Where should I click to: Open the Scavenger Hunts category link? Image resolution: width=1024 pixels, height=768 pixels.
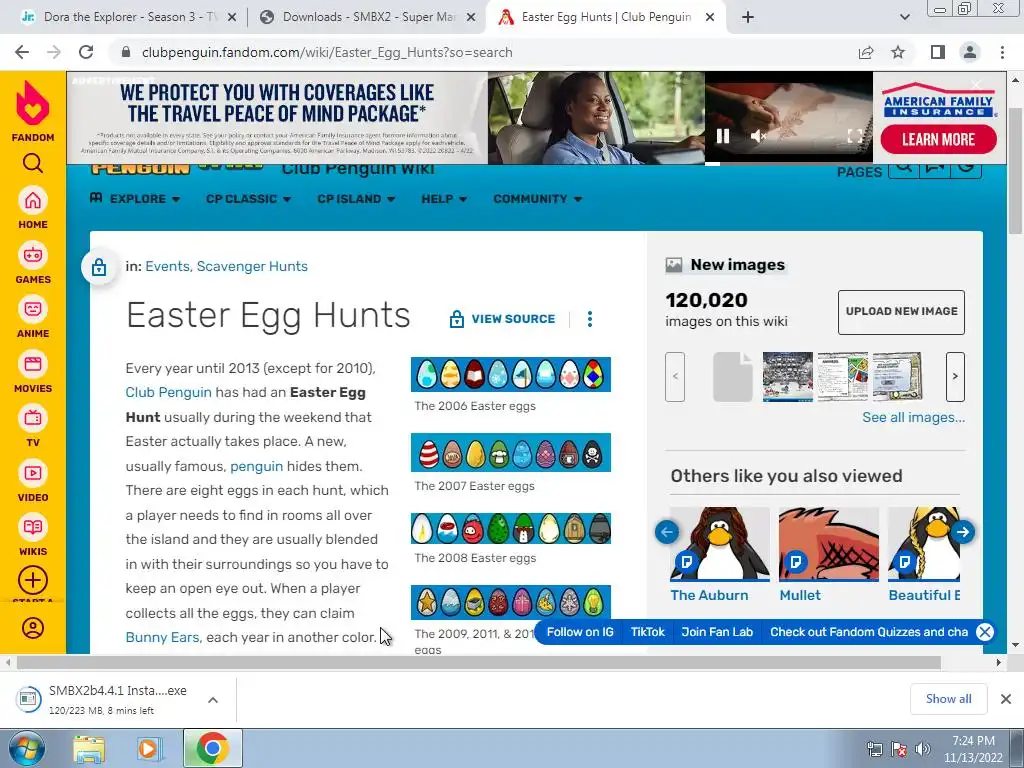[x=252, y=266]
